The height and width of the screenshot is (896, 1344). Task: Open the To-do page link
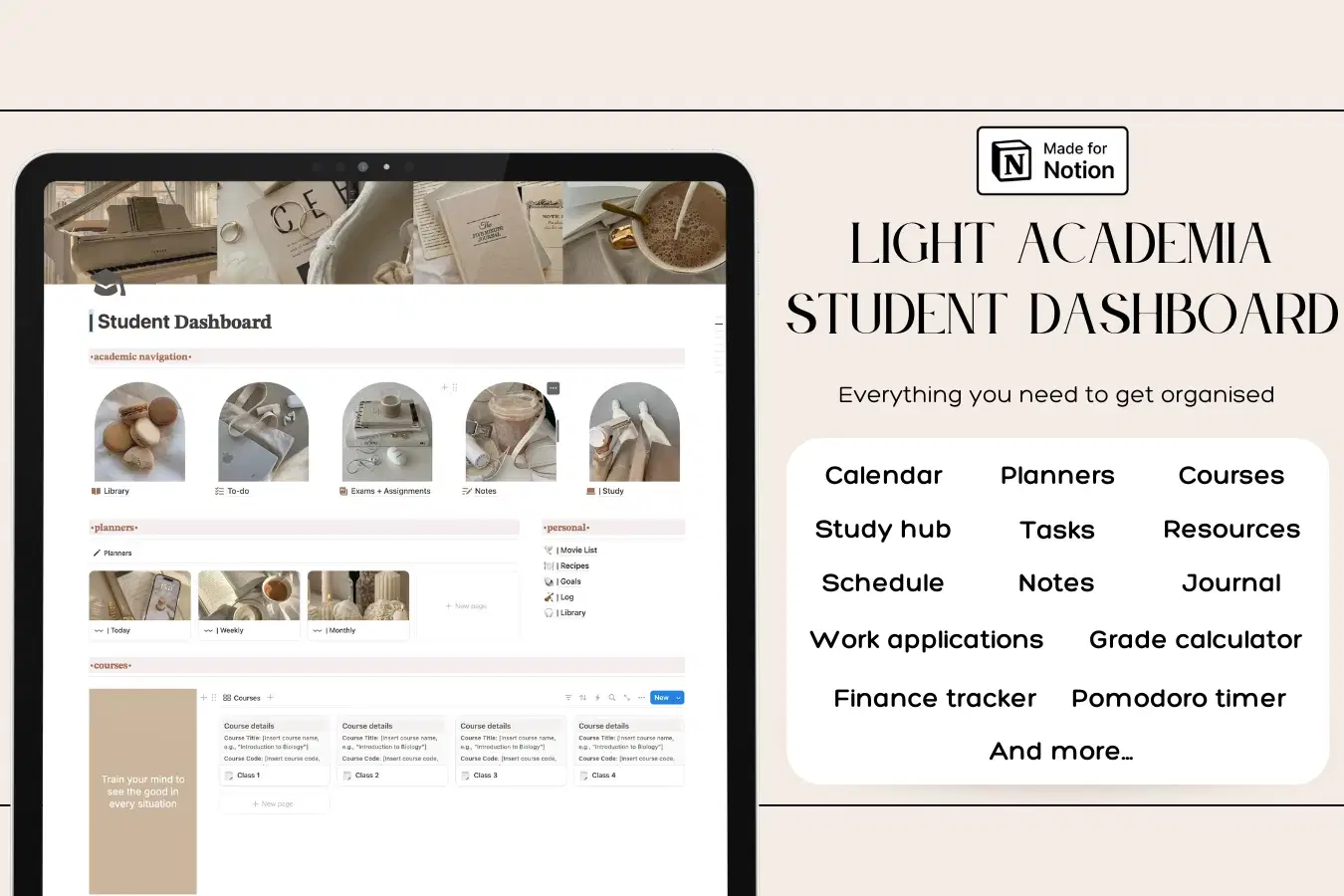pos(238,491)
